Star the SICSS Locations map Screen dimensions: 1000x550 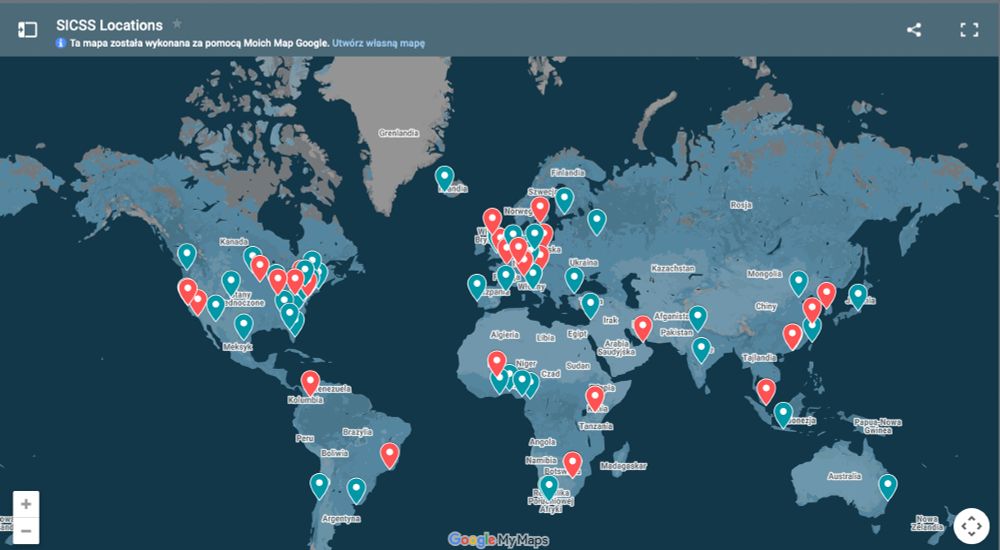[177, 24]
